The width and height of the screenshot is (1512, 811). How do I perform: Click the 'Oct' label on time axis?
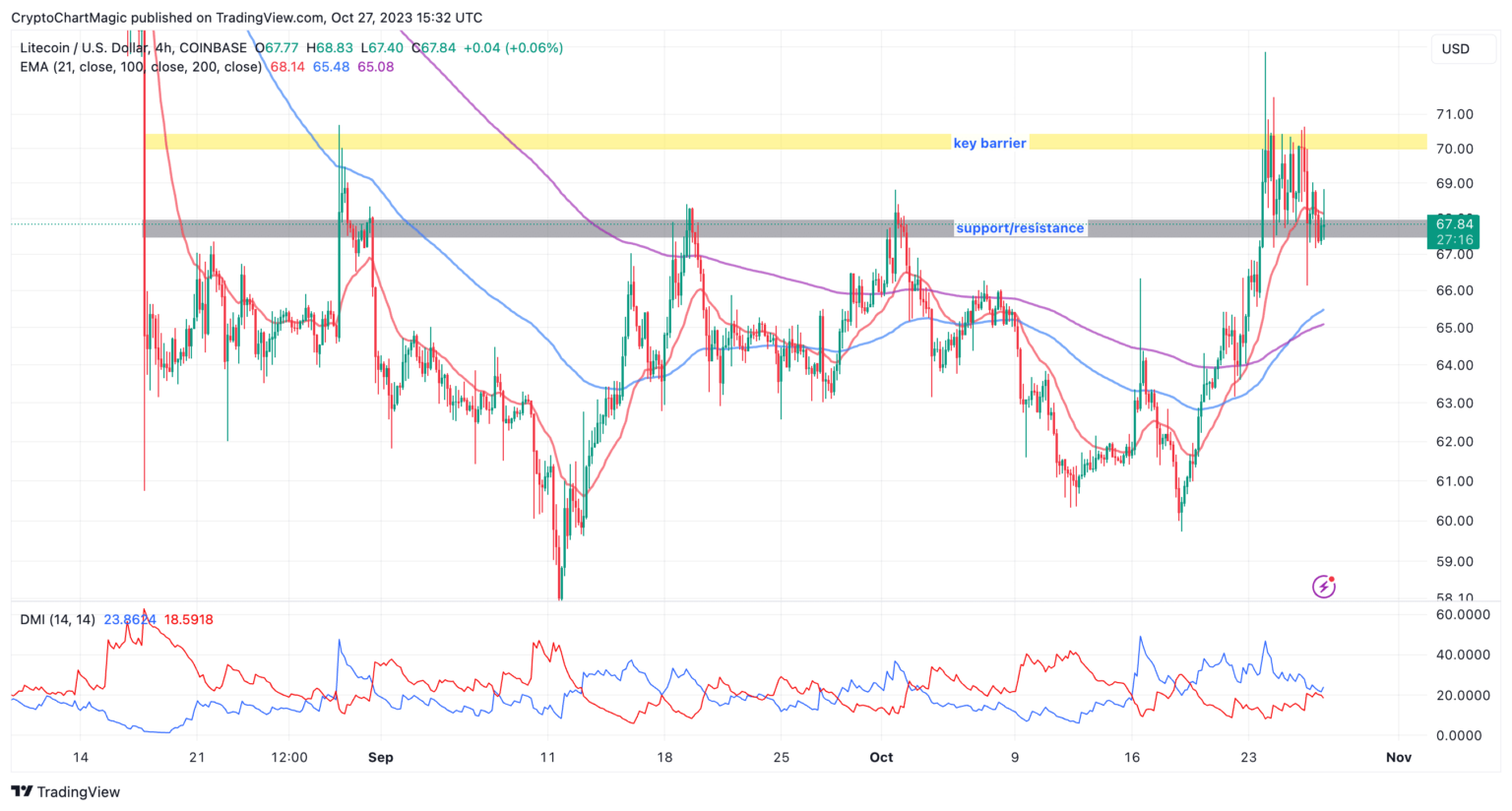click(x=881, y=757)
